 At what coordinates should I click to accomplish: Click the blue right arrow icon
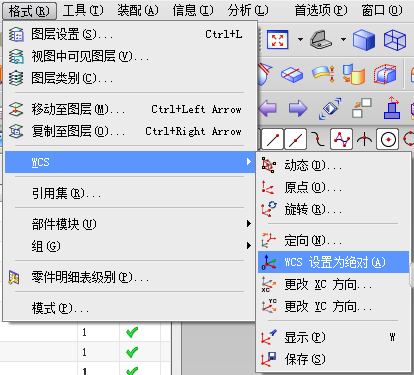tap(298, 108)
